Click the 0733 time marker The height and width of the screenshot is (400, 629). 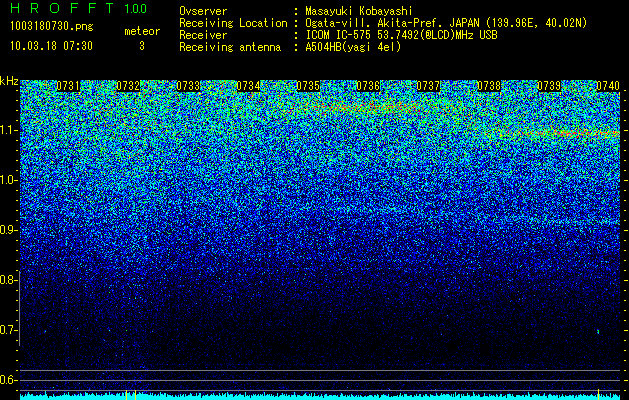pyautogui.click(x=188, y=86)
